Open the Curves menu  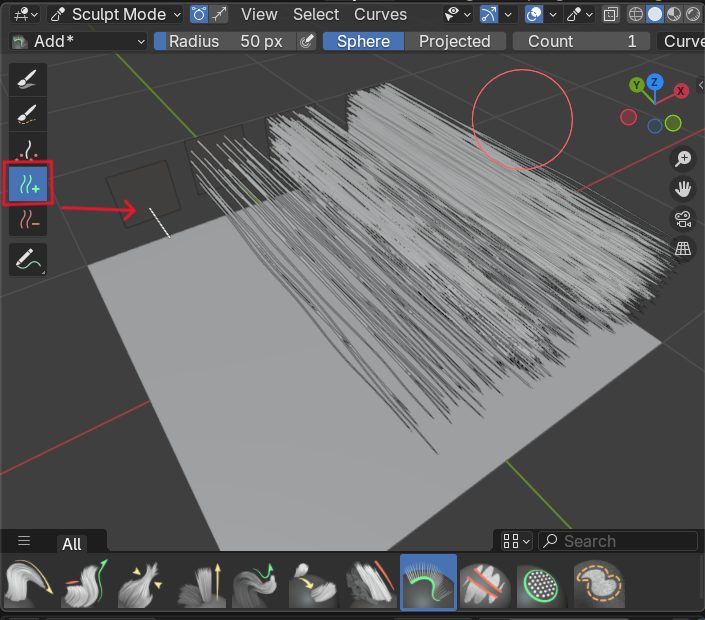point(380,14)
